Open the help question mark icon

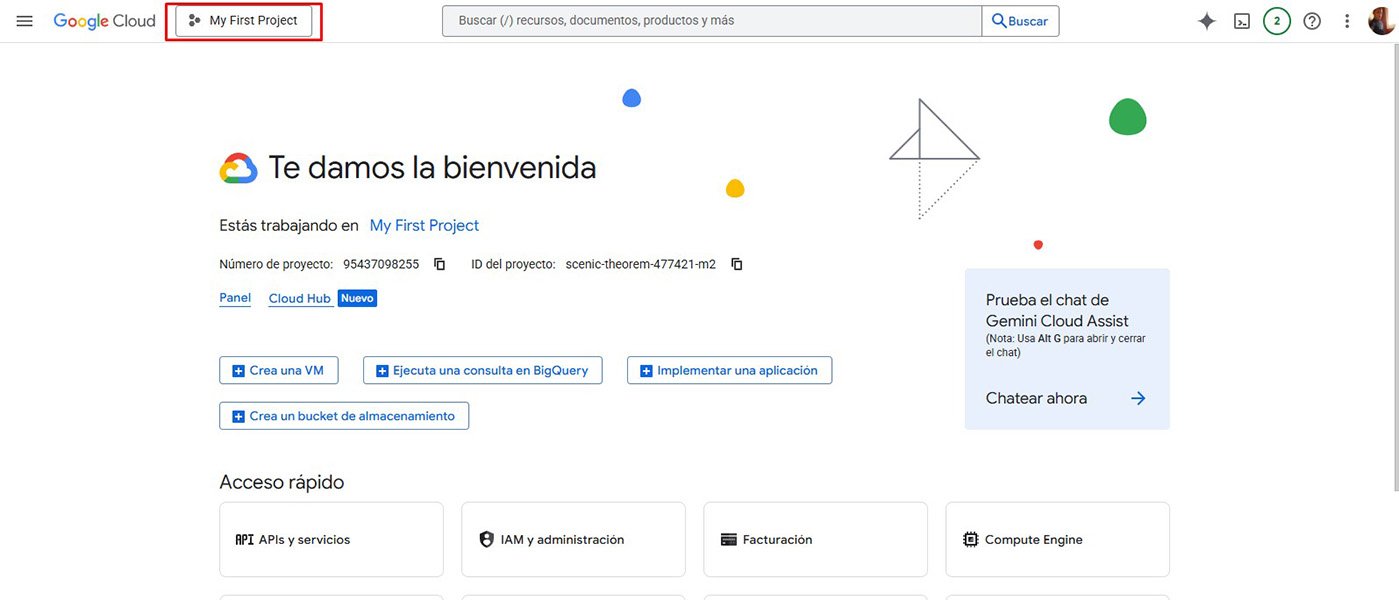[x=1311, y=20]
